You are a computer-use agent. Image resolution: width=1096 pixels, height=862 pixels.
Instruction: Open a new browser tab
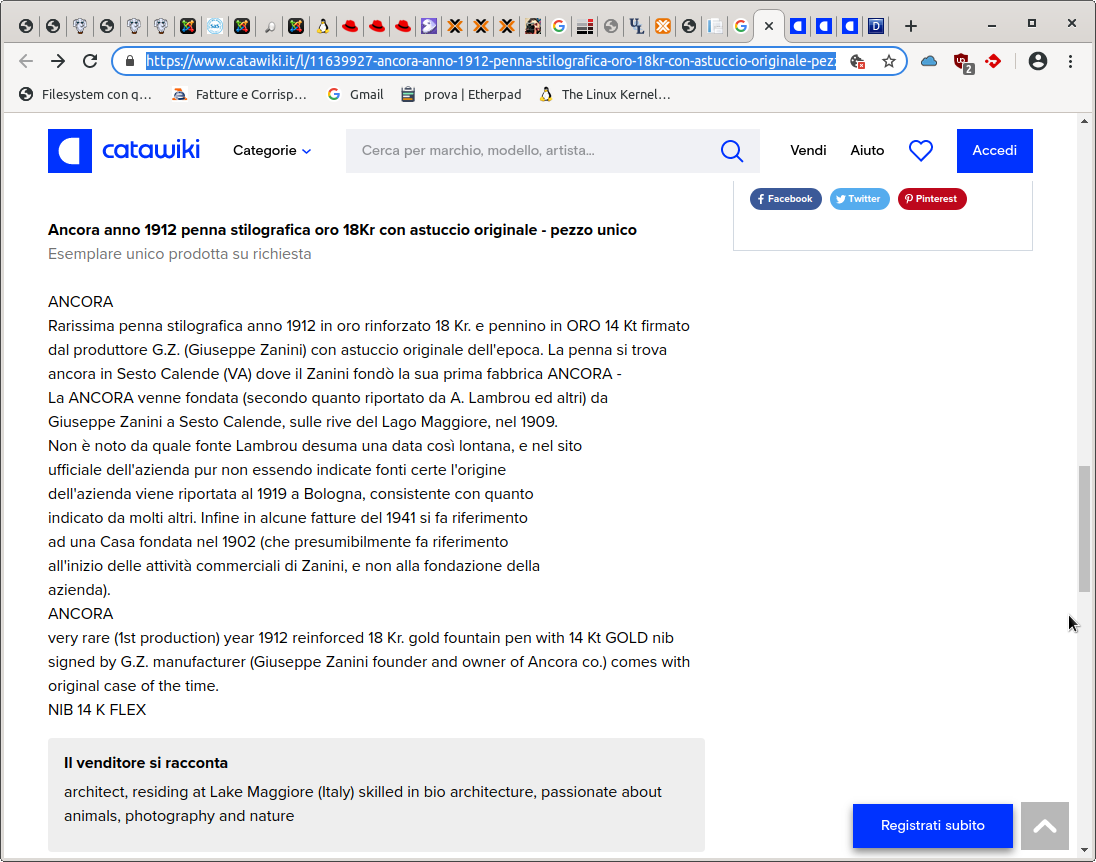[x=910, y=26]
